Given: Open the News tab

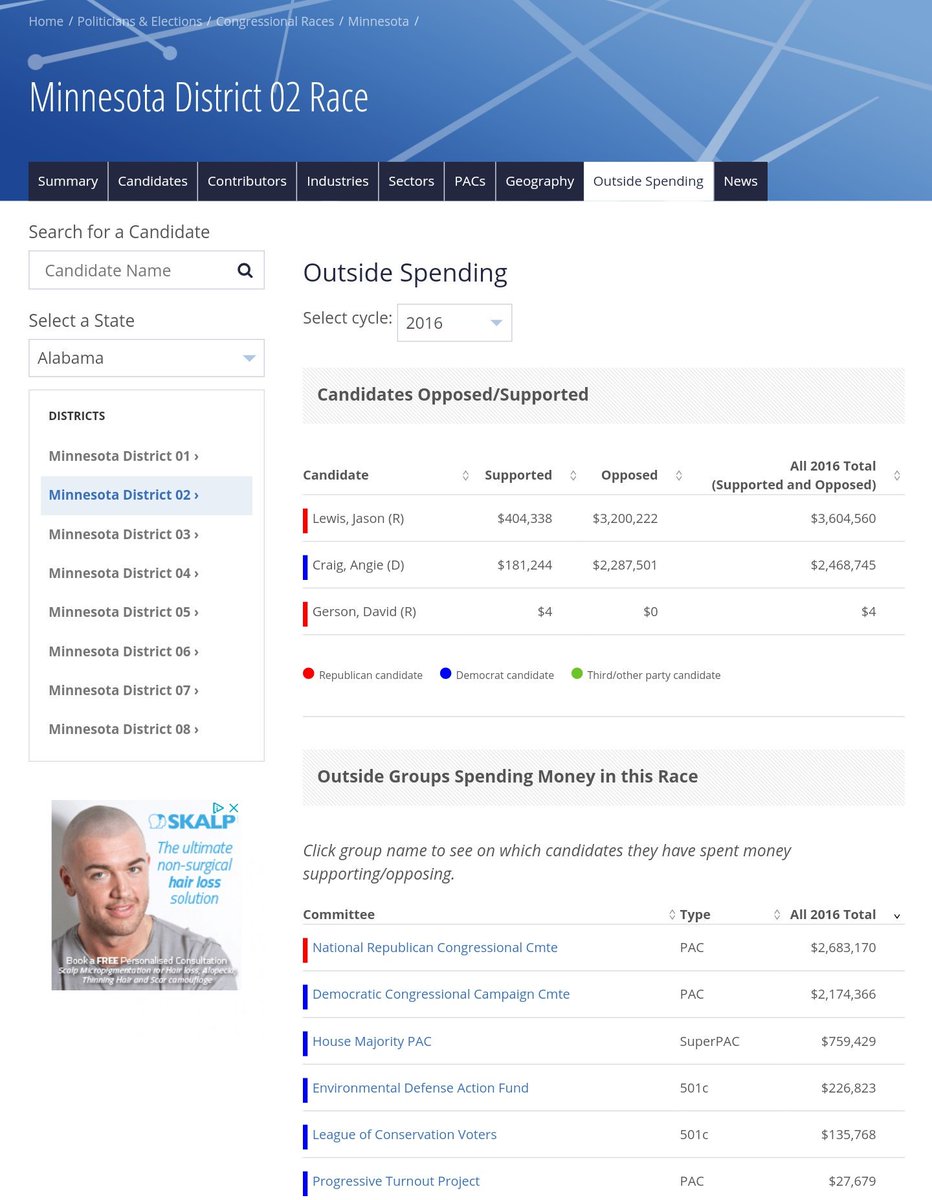Looking at the screenshot, I should click(x=741, y=181).
